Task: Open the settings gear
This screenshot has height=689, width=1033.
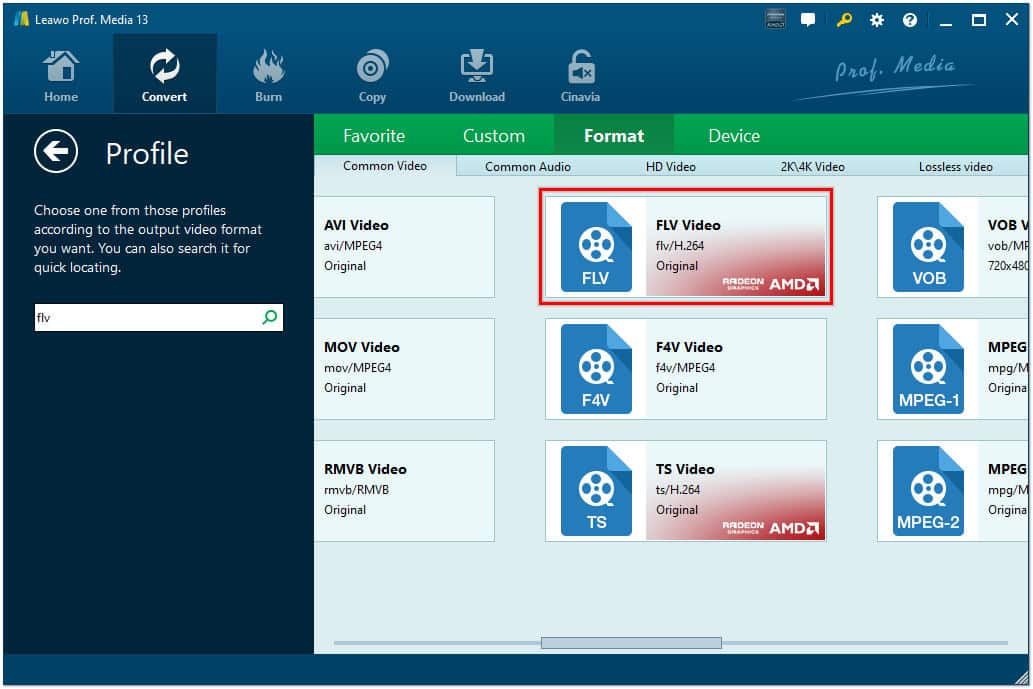Action: [x=877, y=19]
